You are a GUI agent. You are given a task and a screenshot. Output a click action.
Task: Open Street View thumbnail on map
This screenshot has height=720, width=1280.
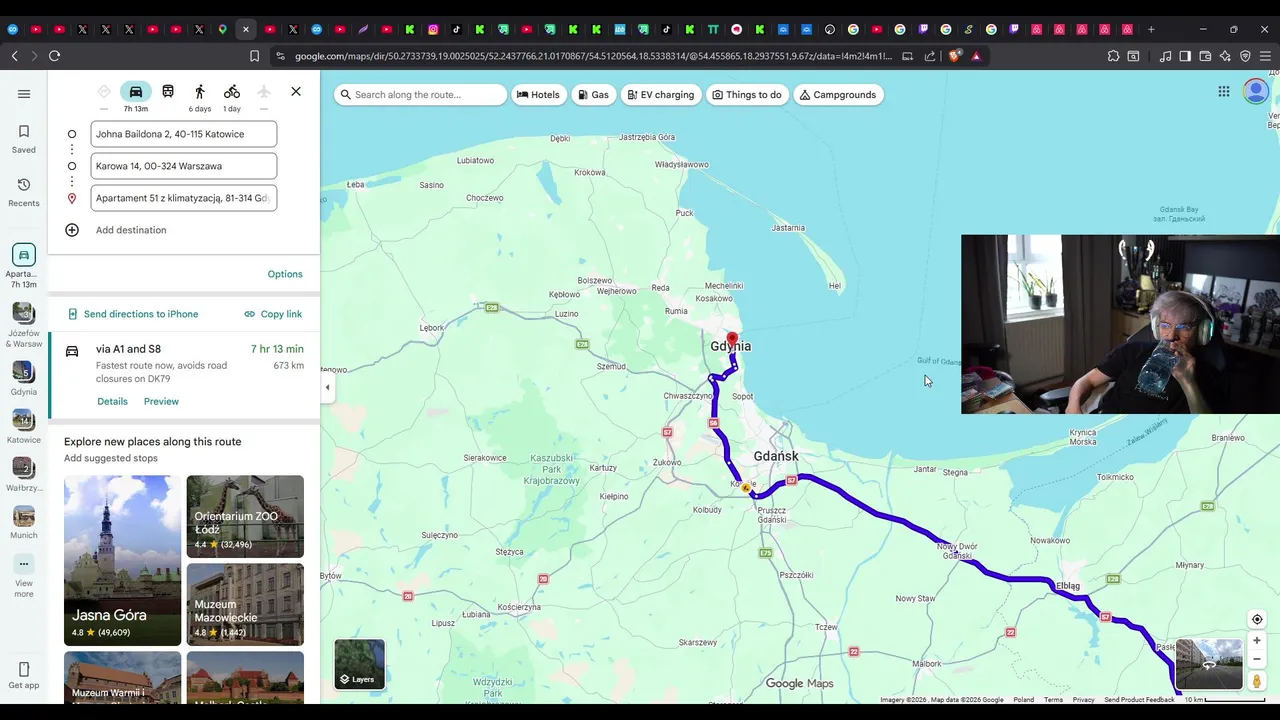[x=1209, y=664]
